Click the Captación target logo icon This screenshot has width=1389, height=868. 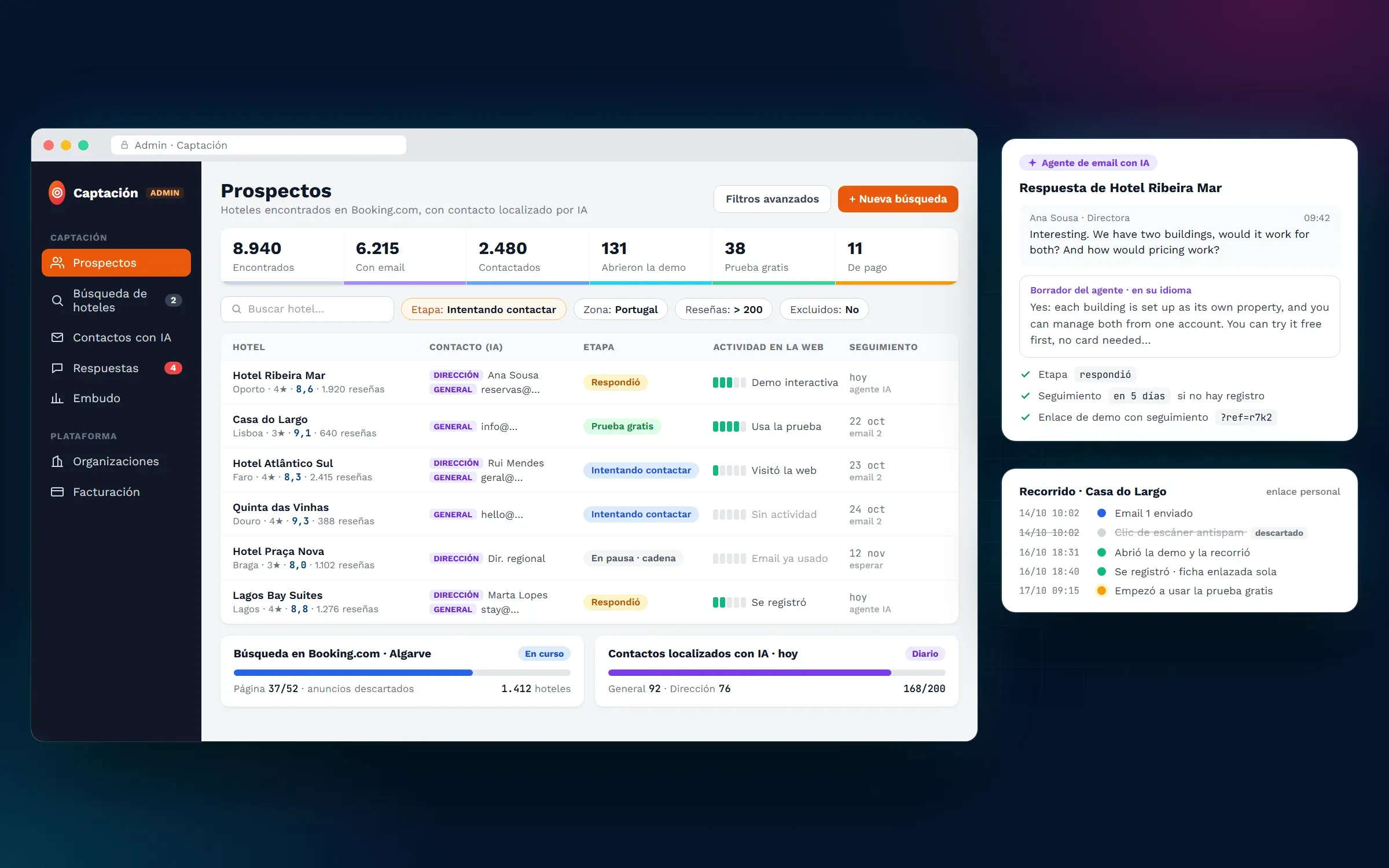pyautogui.click(x=57, y=193)
